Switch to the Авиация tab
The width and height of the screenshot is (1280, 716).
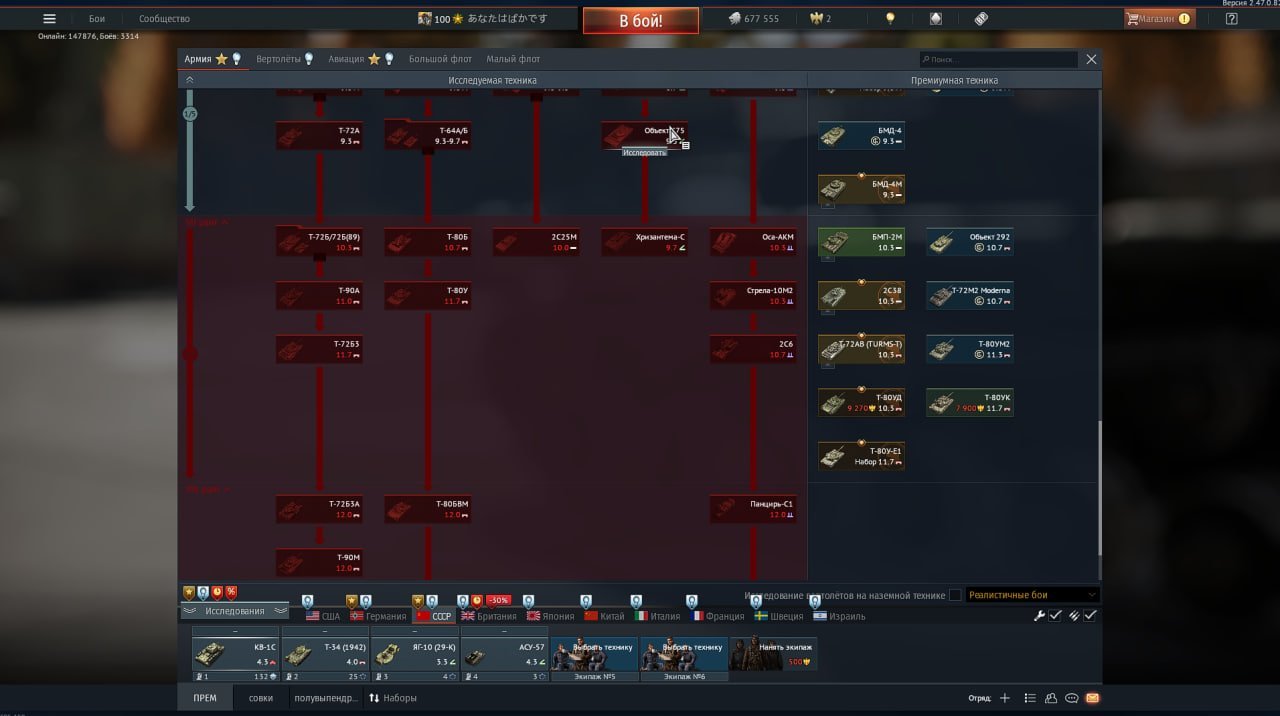346,59
